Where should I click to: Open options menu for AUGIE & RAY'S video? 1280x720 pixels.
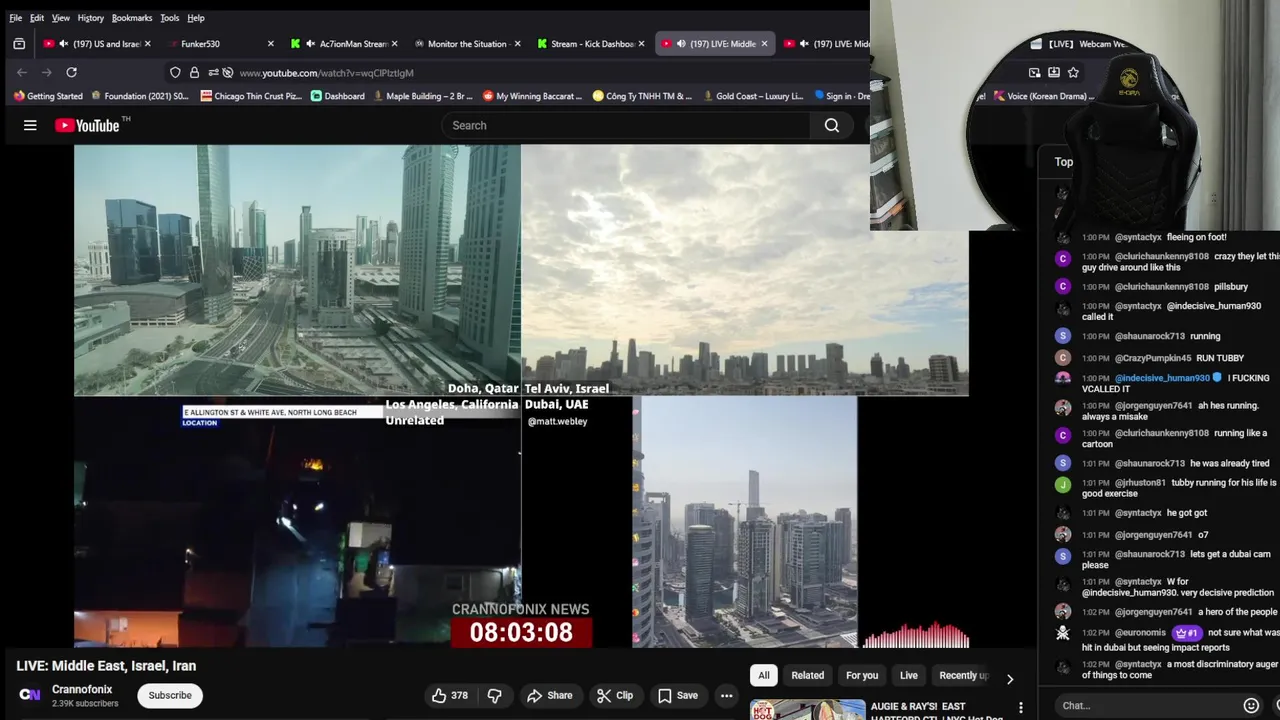pyautogui.click(x=1020, y=707)
